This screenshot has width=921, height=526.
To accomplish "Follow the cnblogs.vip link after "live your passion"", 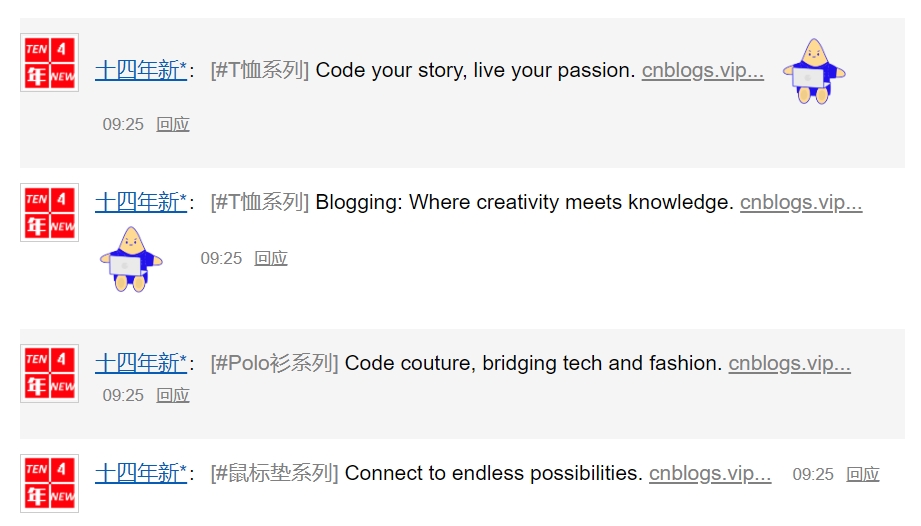I will click(x=702, y=70).
